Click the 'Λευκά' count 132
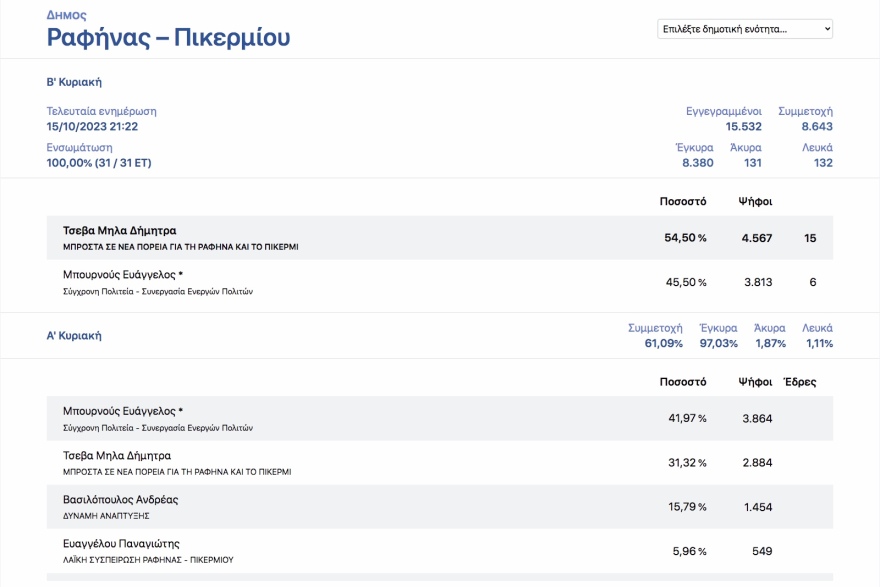 (x=822, y=163)
